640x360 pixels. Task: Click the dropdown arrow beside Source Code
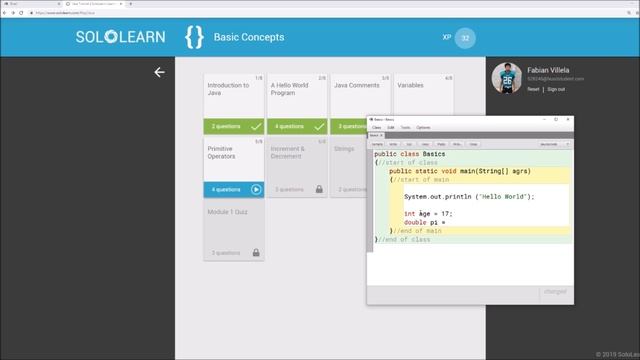[x=567, y=144]
